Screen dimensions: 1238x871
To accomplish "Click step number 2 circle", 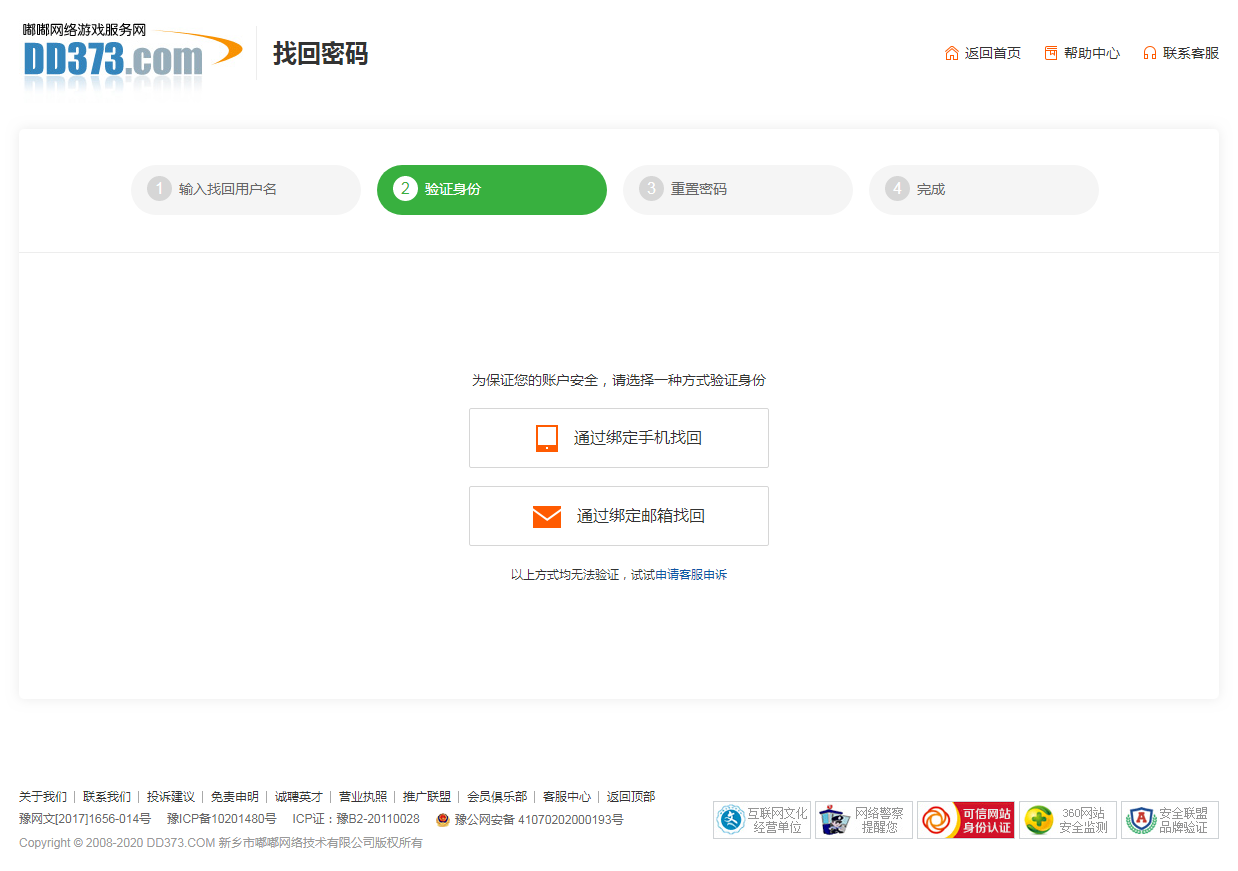I will [405, 188].
